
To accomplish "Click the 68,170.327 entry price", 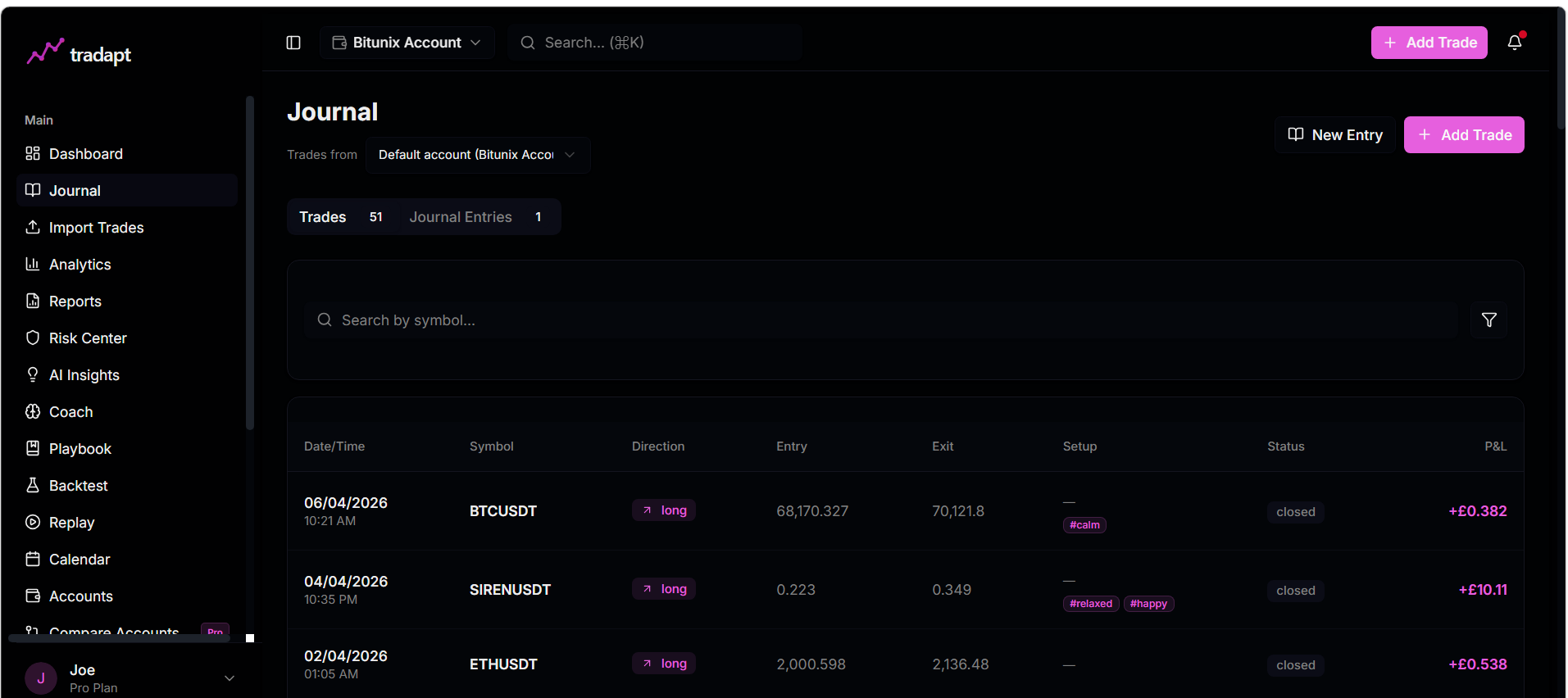I will pos(812,510).
